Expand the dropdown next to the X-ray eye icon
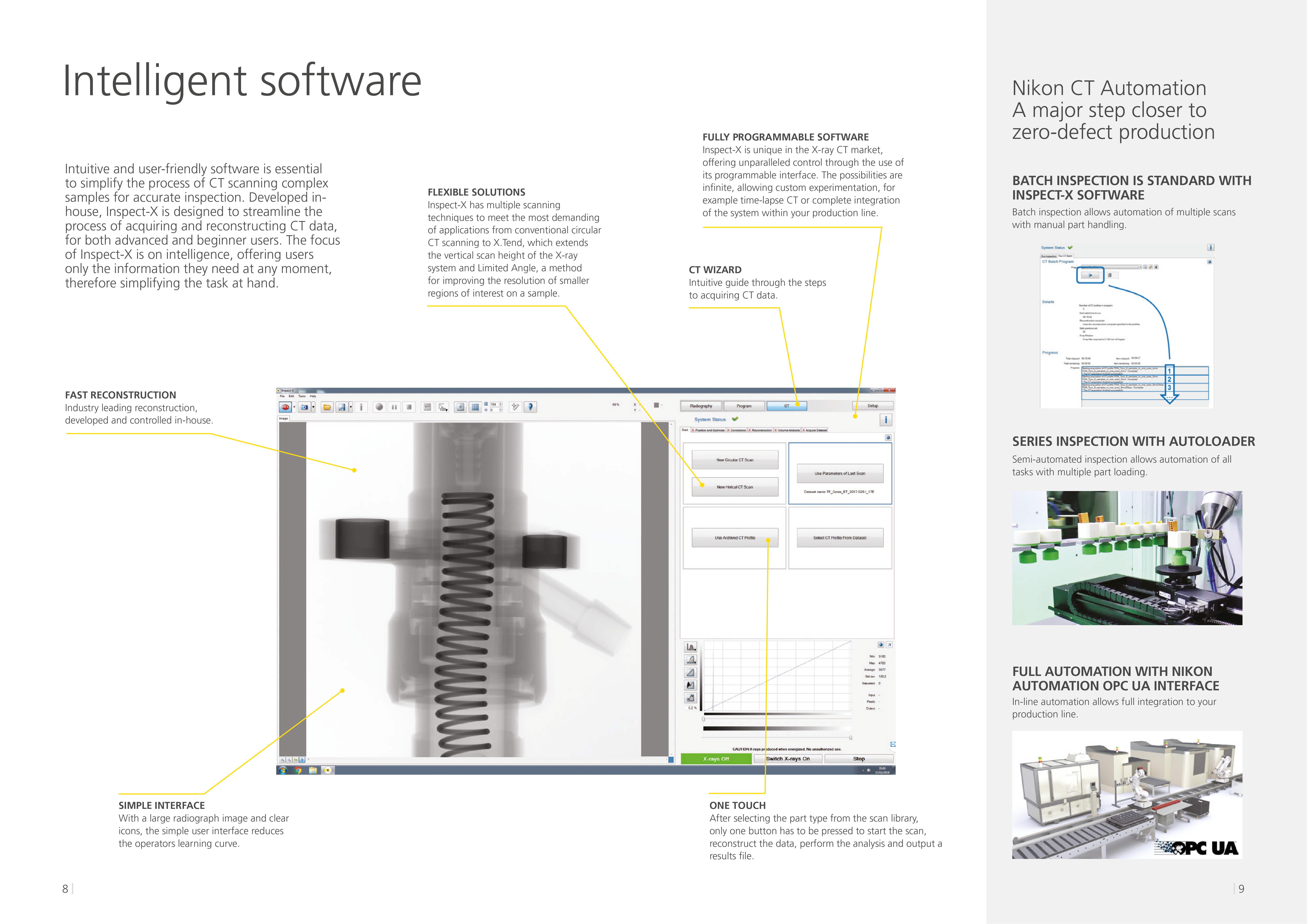The image size is (1307, 924). (x=294, y=407)
